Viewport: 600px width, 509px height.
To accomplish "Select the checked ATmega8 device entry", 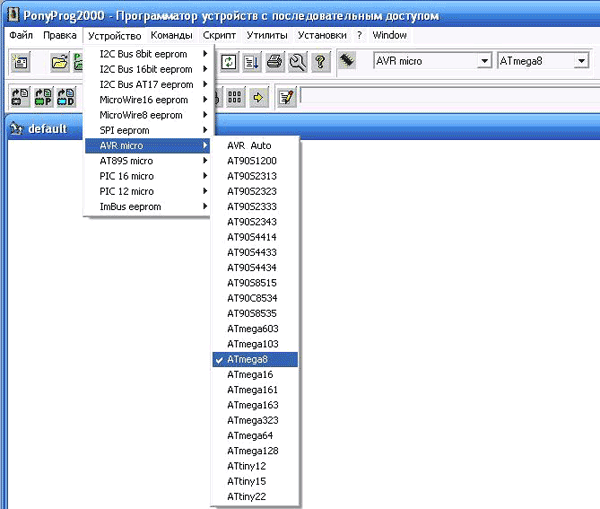I will (255, 359).
